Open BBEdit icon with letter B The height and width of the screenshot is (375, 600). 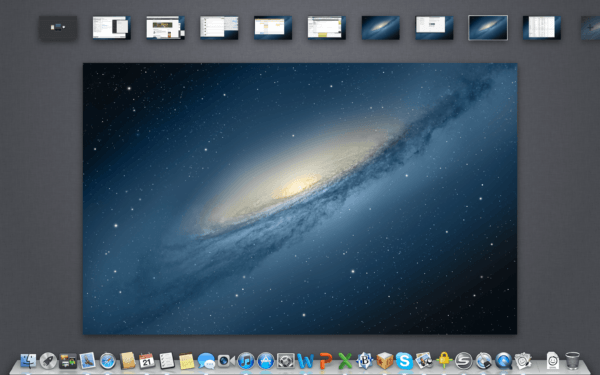(365, 361)
